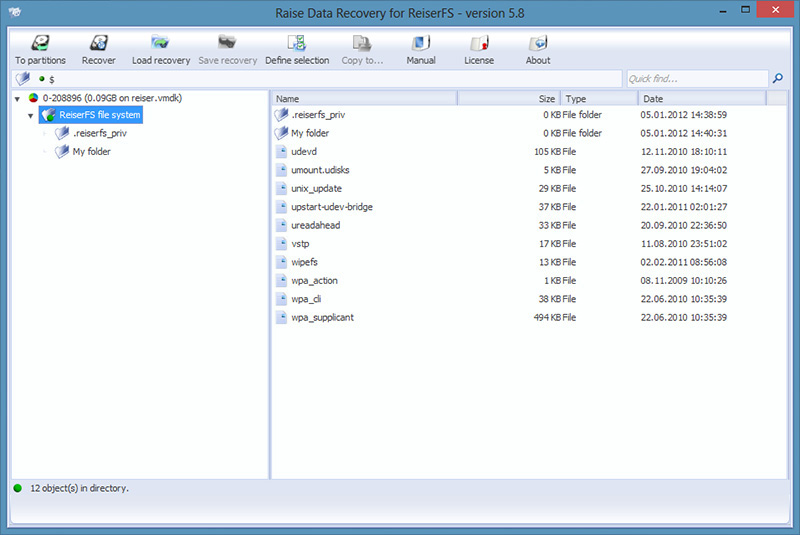Click the My folder icon in tree
Screen dimensions: 800x535
[62, 151]
